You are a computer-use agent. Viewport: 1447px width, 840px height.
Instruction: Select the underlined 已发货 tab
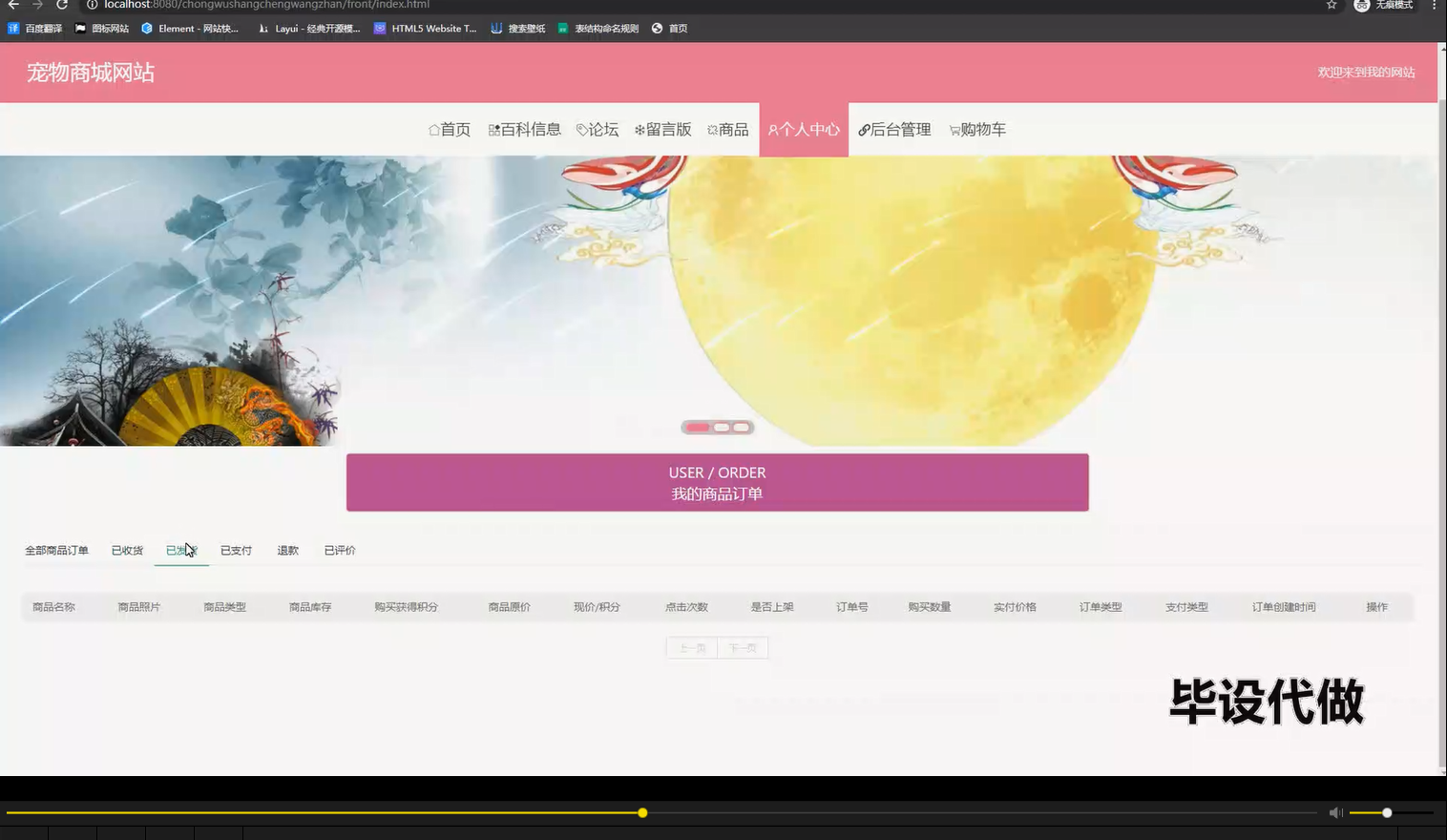tap(181, 551)
